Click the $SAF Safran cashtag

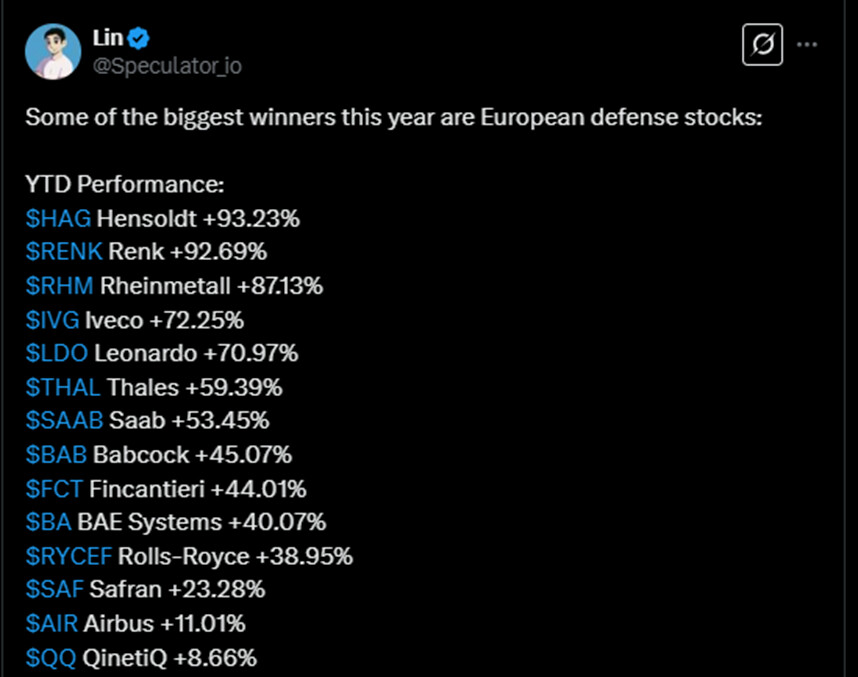(54, 590)
